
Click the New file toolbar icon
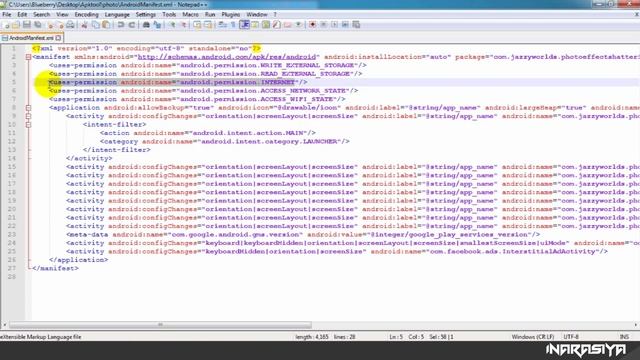pos(7,25)
